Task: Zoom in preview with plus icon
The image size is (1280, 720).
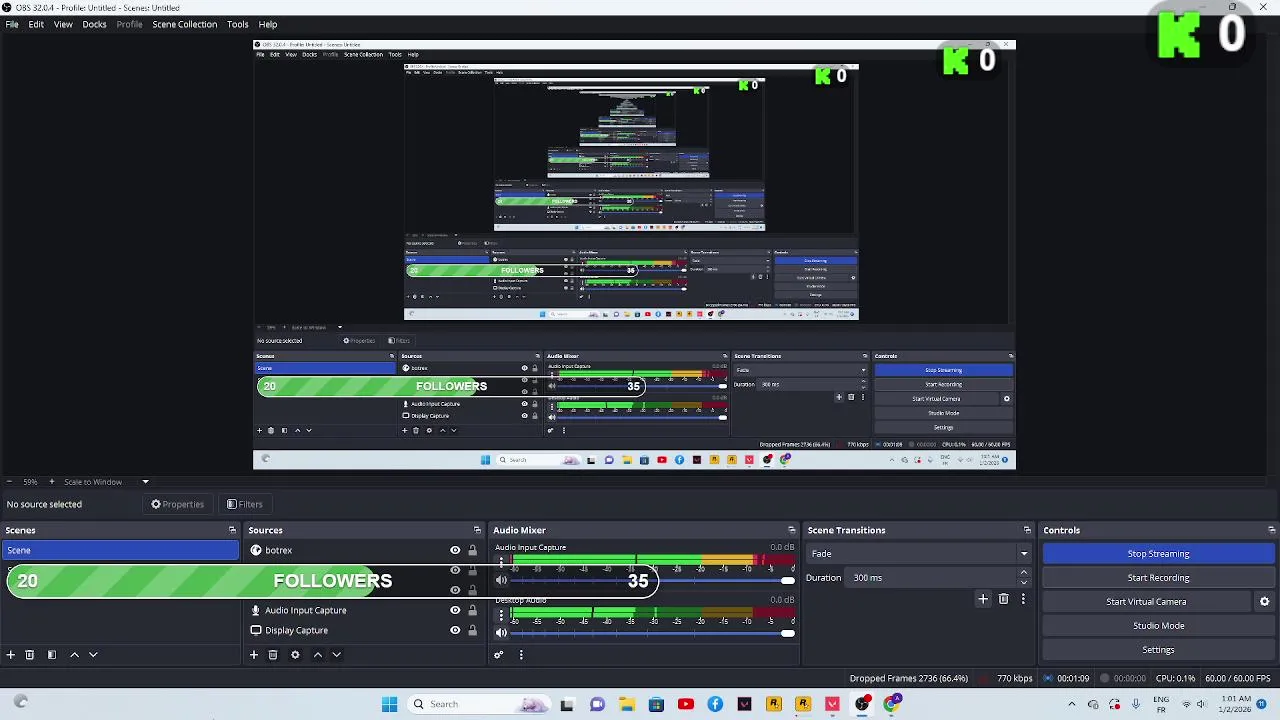Action: tap(52, 482)
